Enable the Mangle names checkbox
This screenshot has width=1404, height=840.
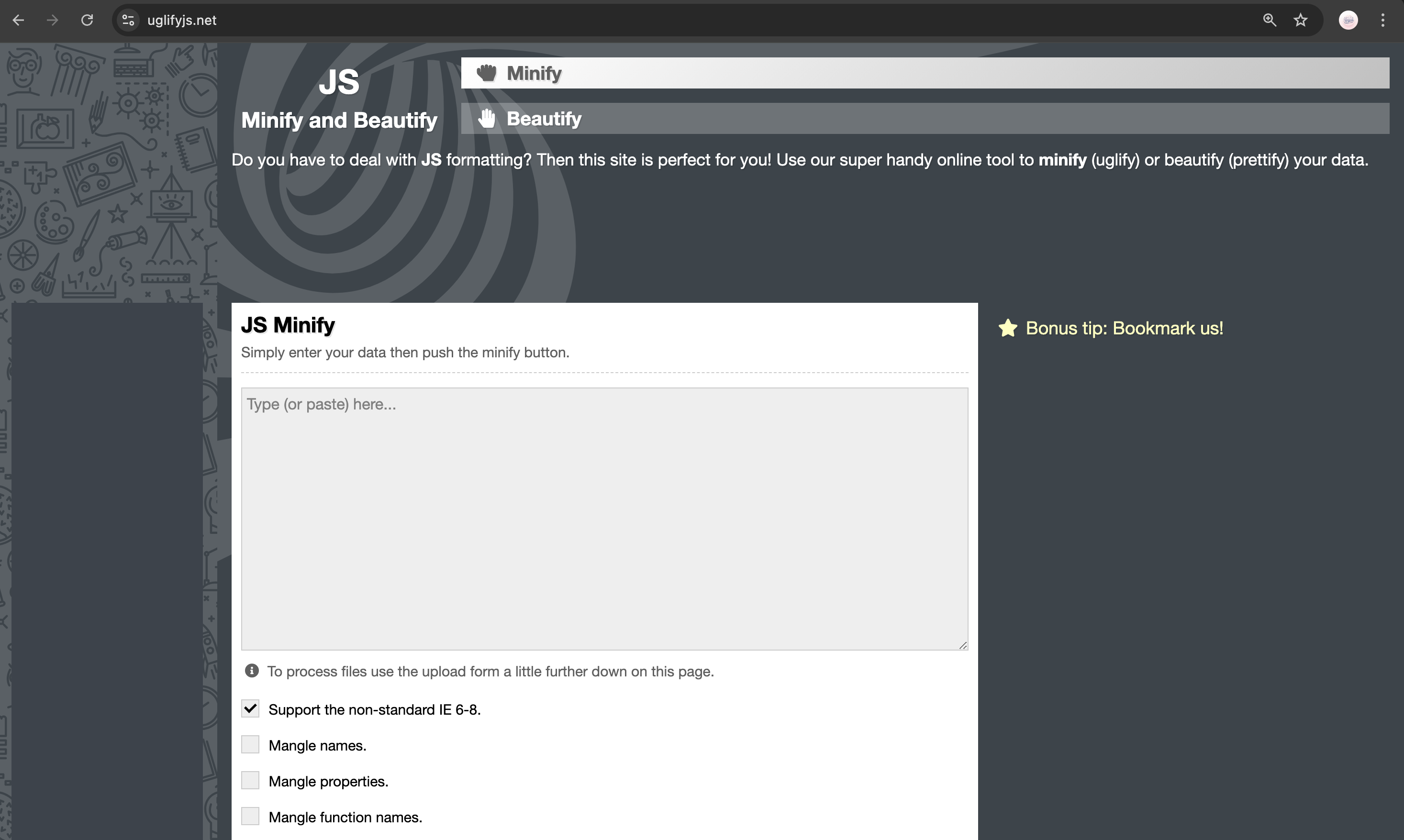pyautogui.click(x=250, y=745)
